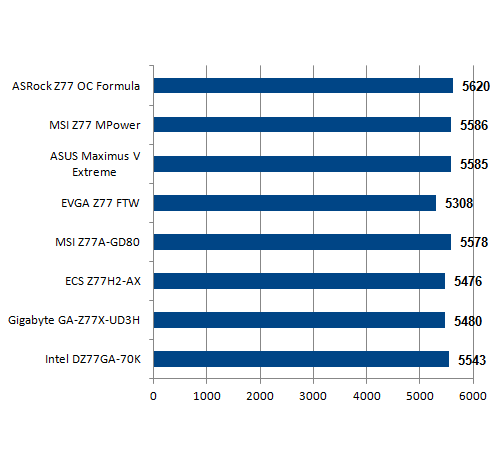Click the 3000 axis tick label
The width and height of the screenshot is (500, 460).
(x=313, y=396)
